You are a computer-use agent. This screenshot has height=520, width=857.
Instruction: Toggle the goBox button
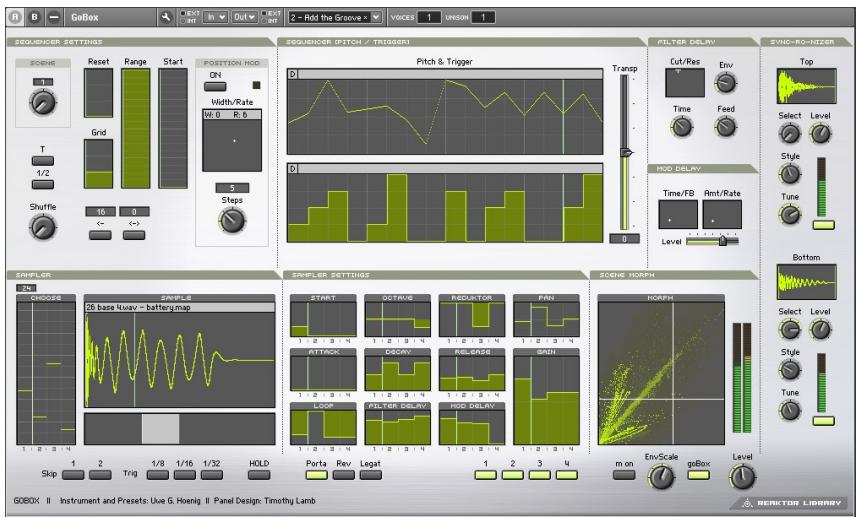(698, 475)
